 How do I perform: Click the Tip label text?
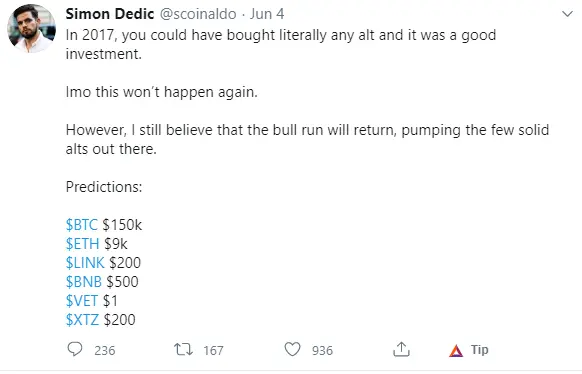point(480,350)
